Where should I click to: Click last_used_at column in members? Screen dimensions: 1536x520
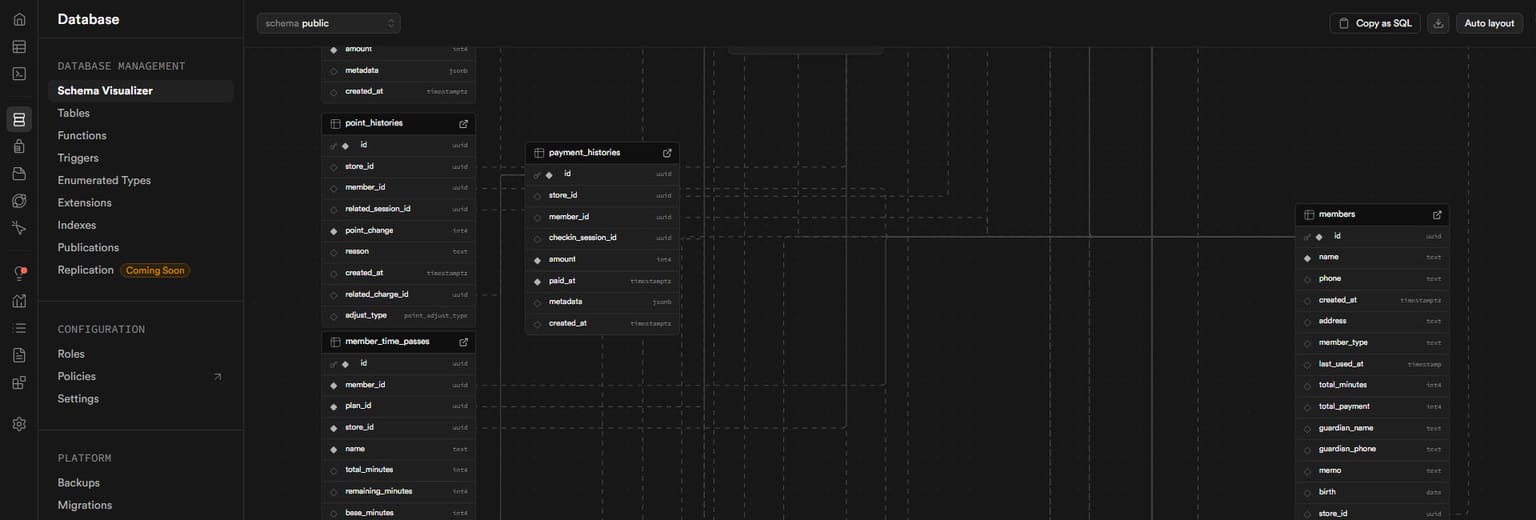click(x=1372, y=364)
